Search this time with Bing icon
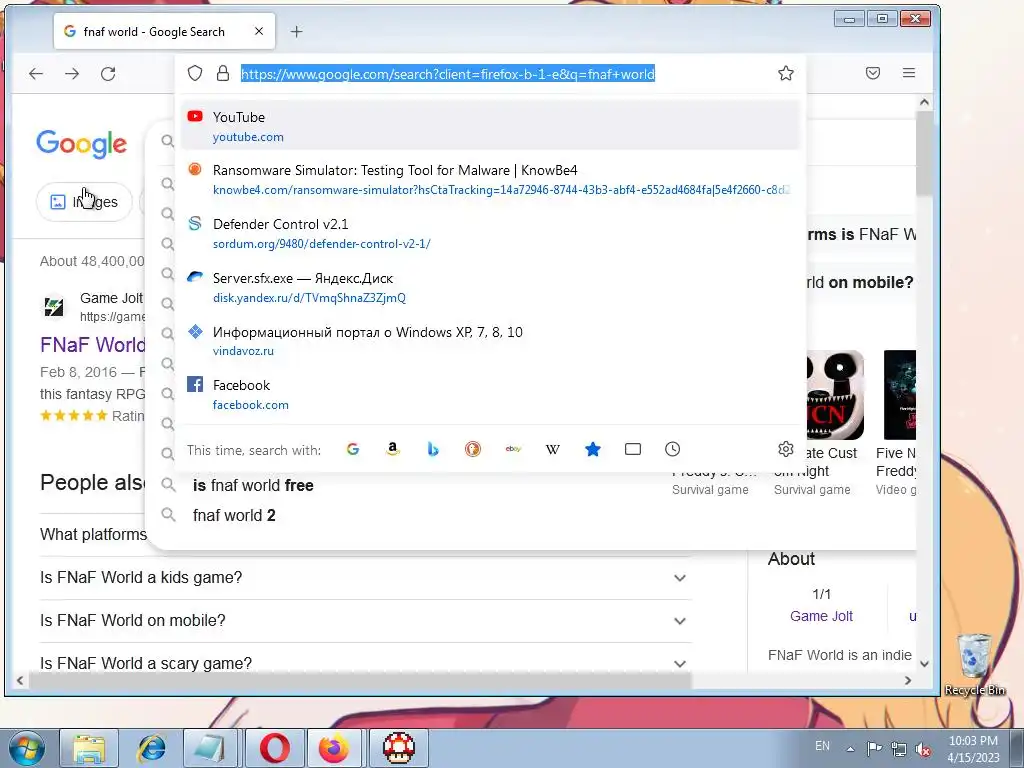The image size is (1024, 768). click(x=432, y=449)
